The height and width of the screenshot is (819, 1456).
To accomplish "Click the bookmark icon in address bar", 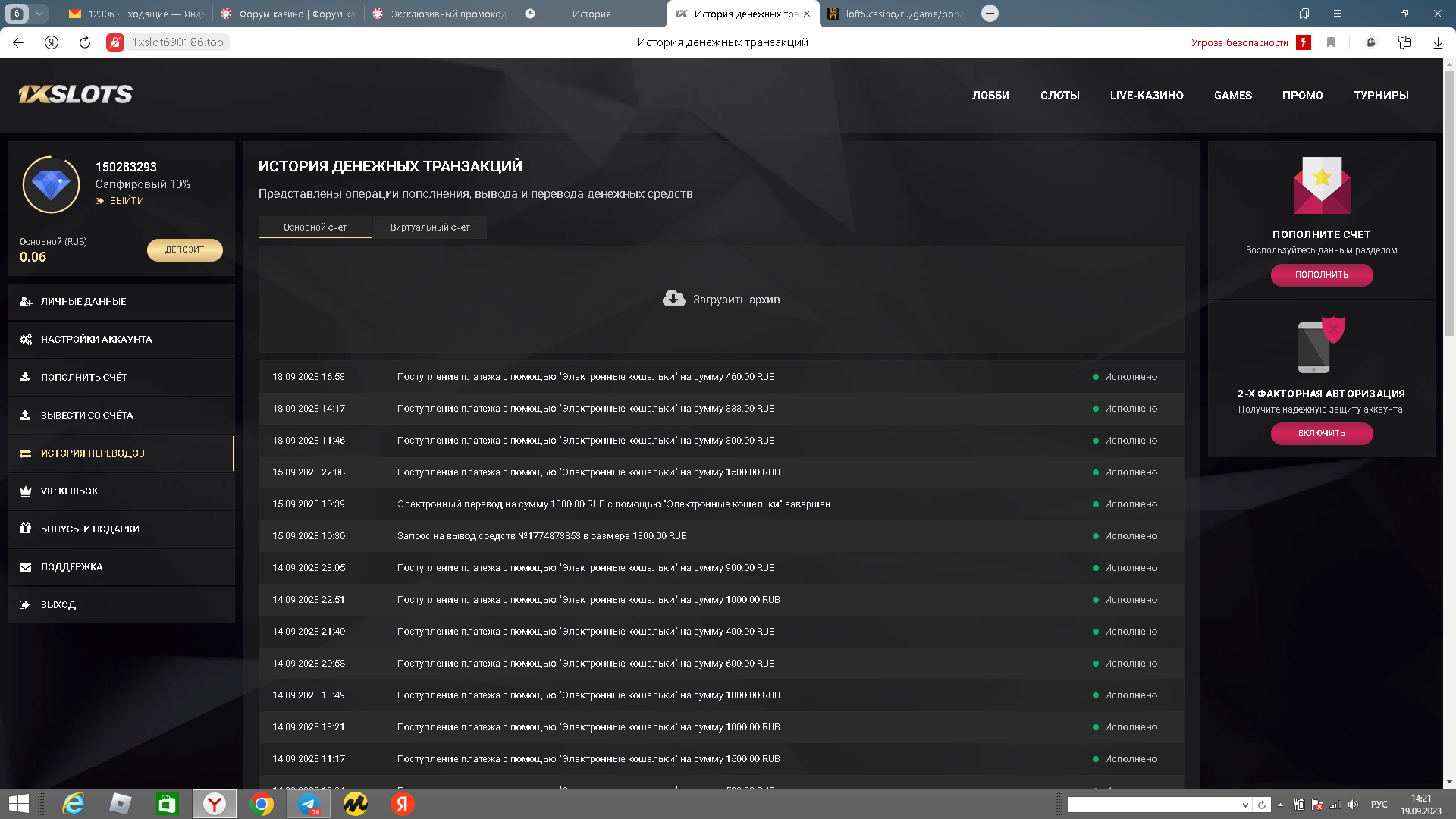I will (x=1331, y=42).
